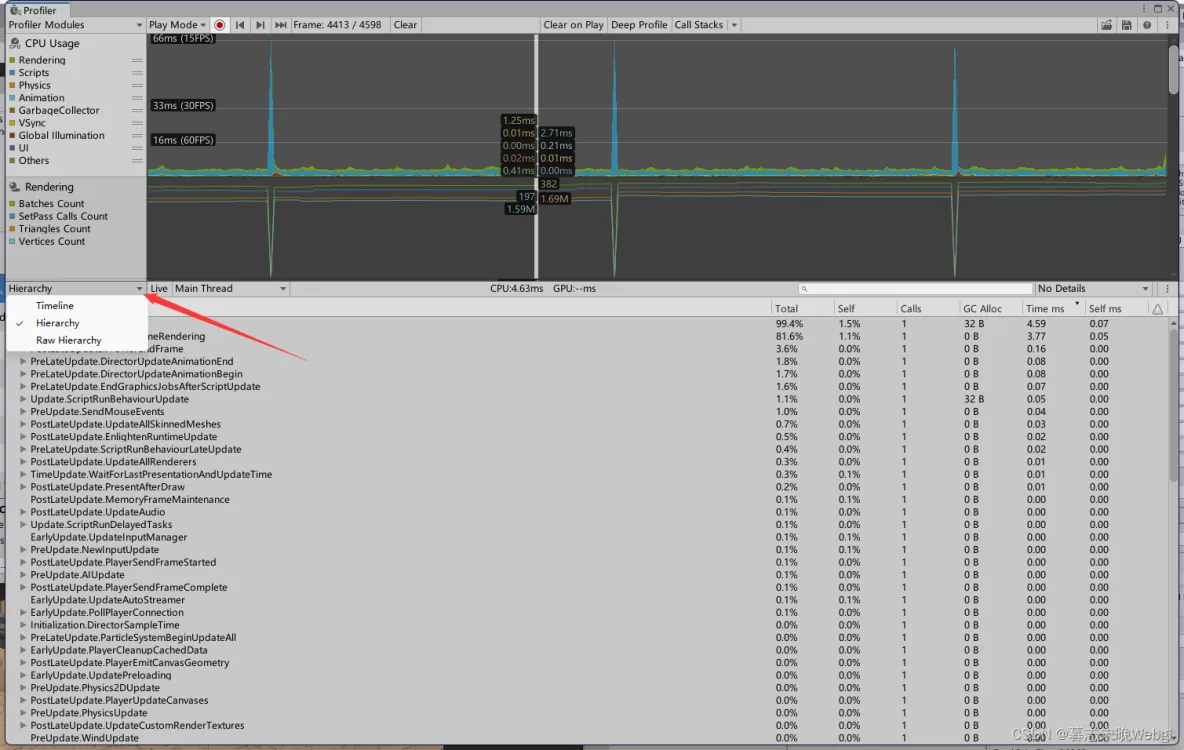Open the Profiler help icon

(1147, 25)
